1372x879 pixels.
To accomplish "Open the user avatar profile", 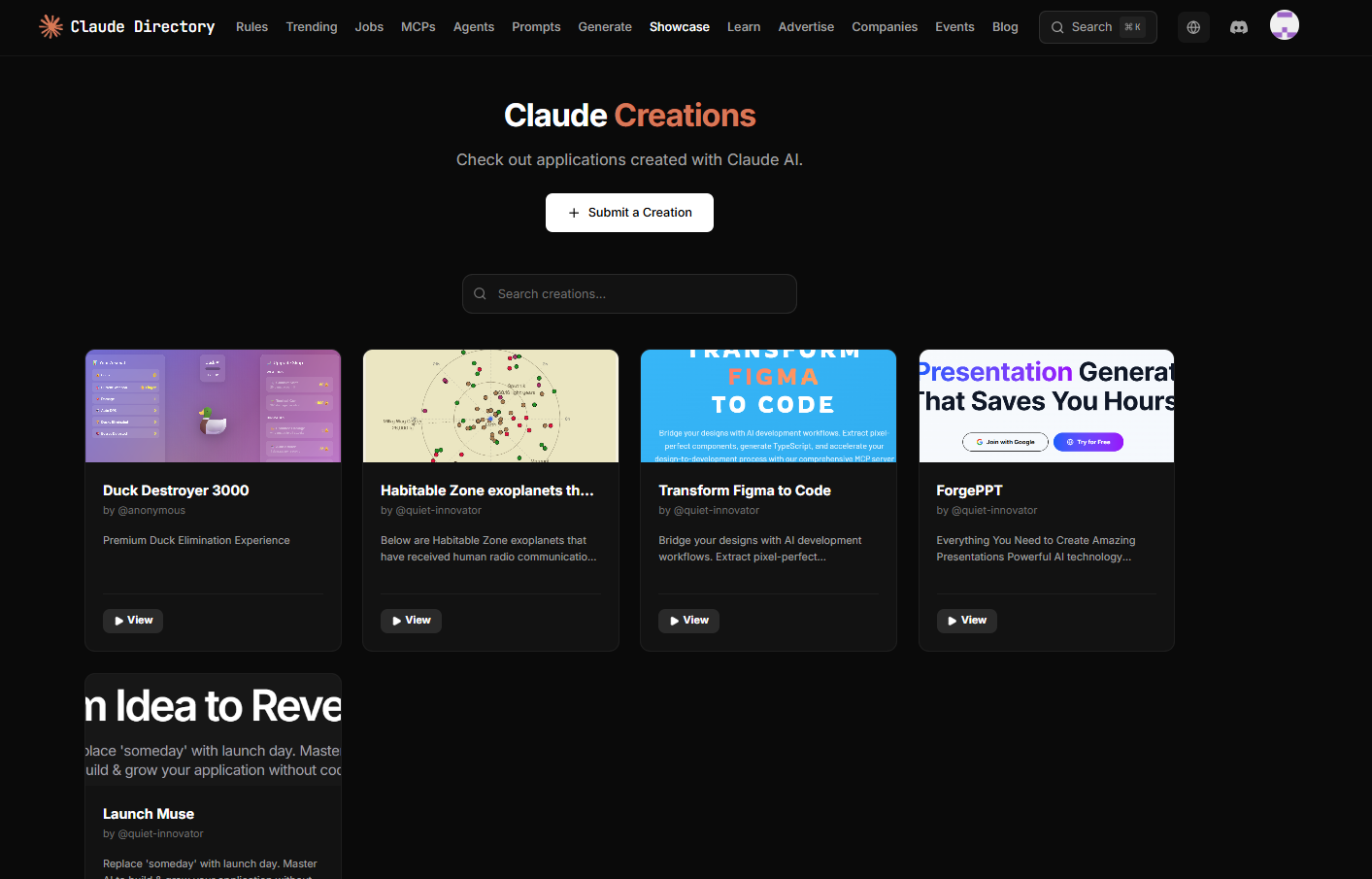I will point(1285,25).
